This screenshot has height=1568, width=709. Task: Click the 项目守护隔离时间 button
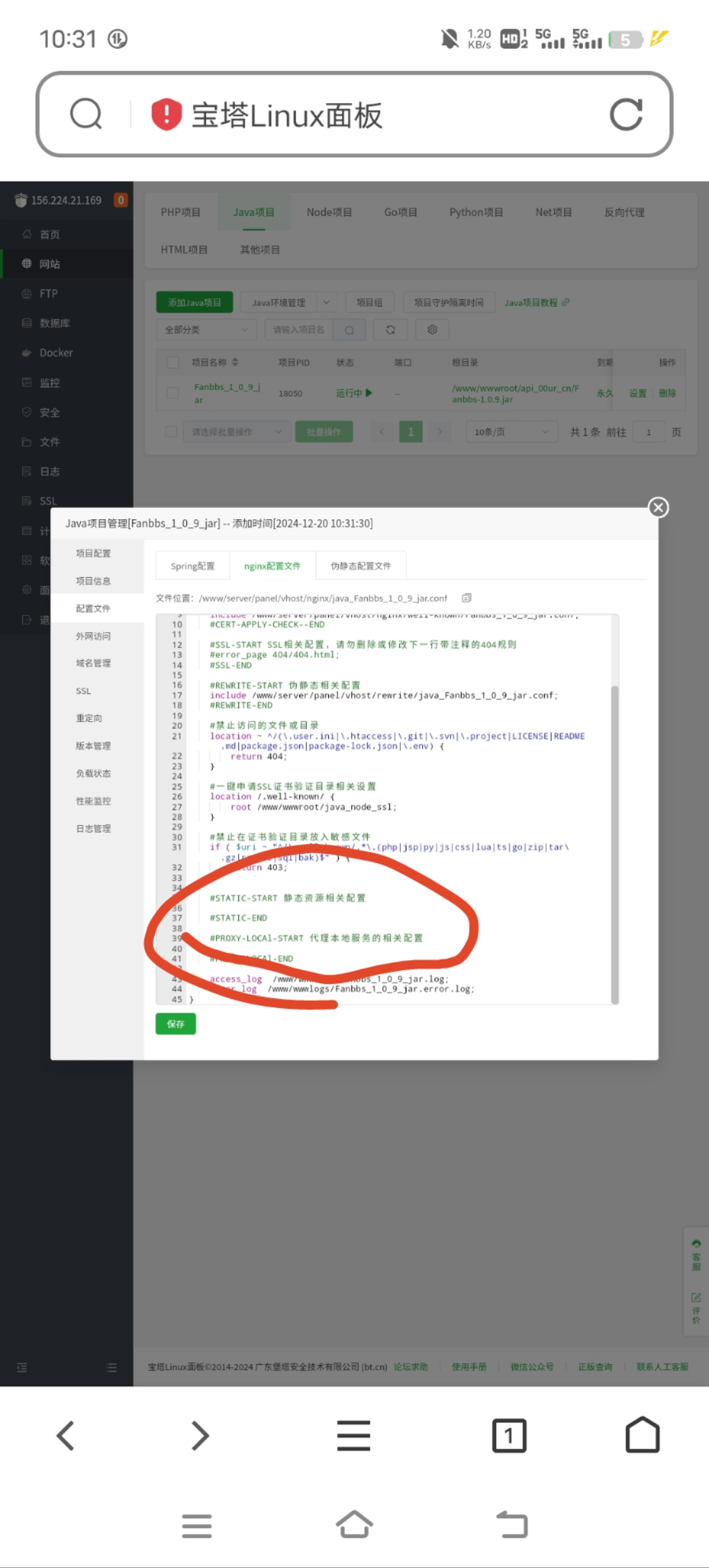pos(449,303)
